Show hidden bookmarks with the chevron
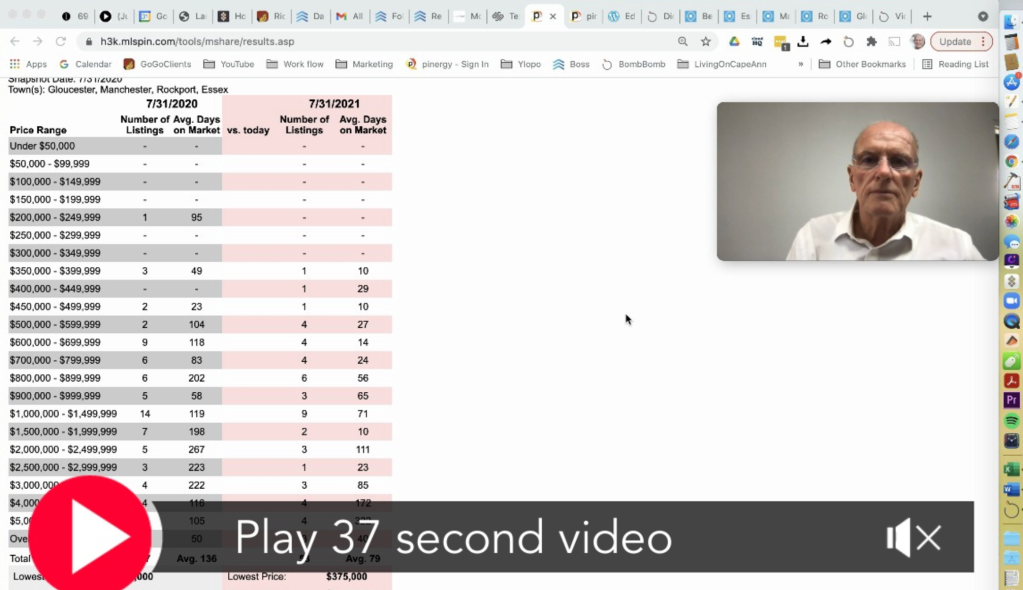The image size is (1023, 590). (800, 64)
